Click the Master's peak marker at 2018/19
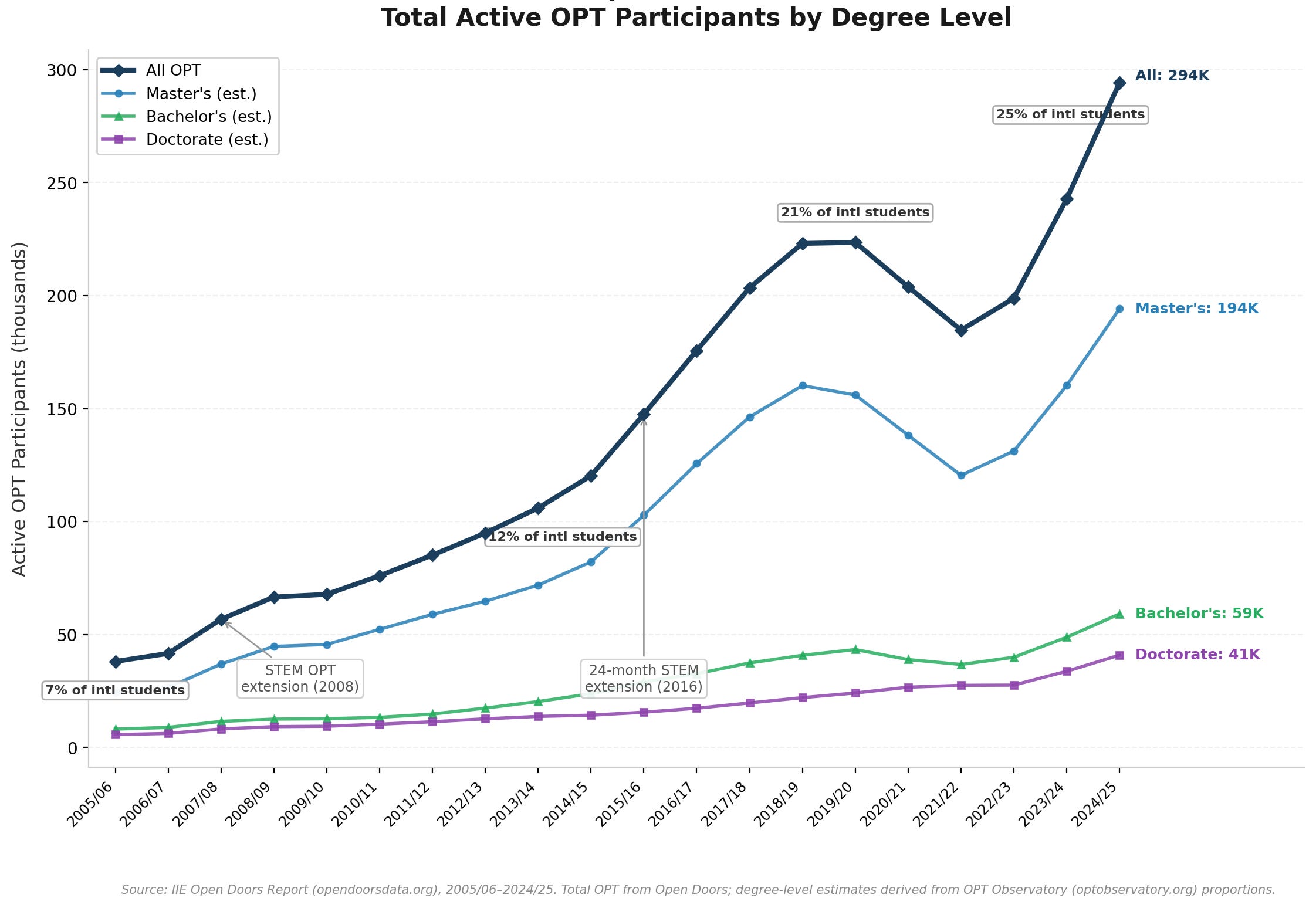1316x908 pixels. click(802, 385)
